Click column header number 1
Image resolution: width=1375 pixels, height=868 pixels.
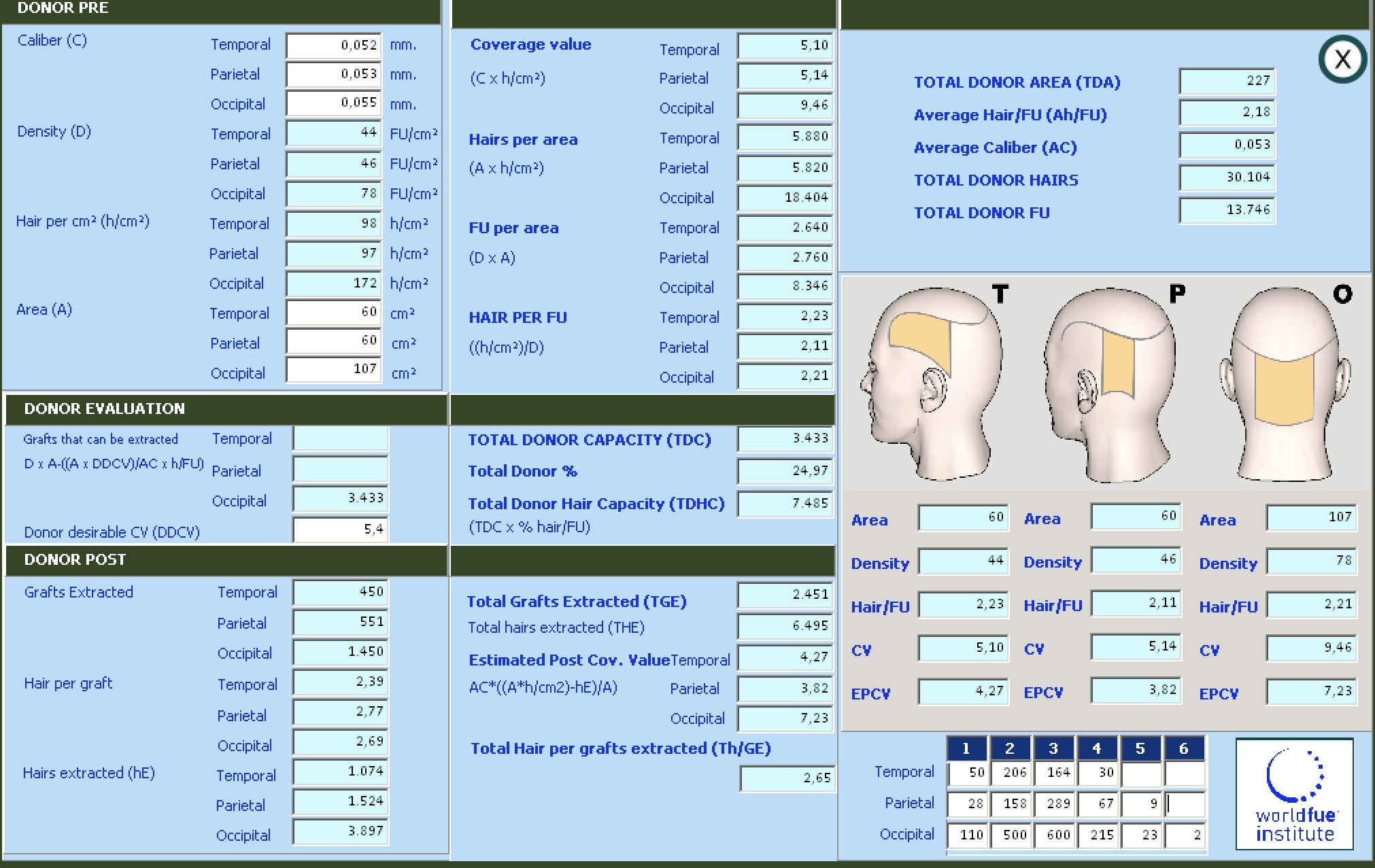(x=966, y=748)
